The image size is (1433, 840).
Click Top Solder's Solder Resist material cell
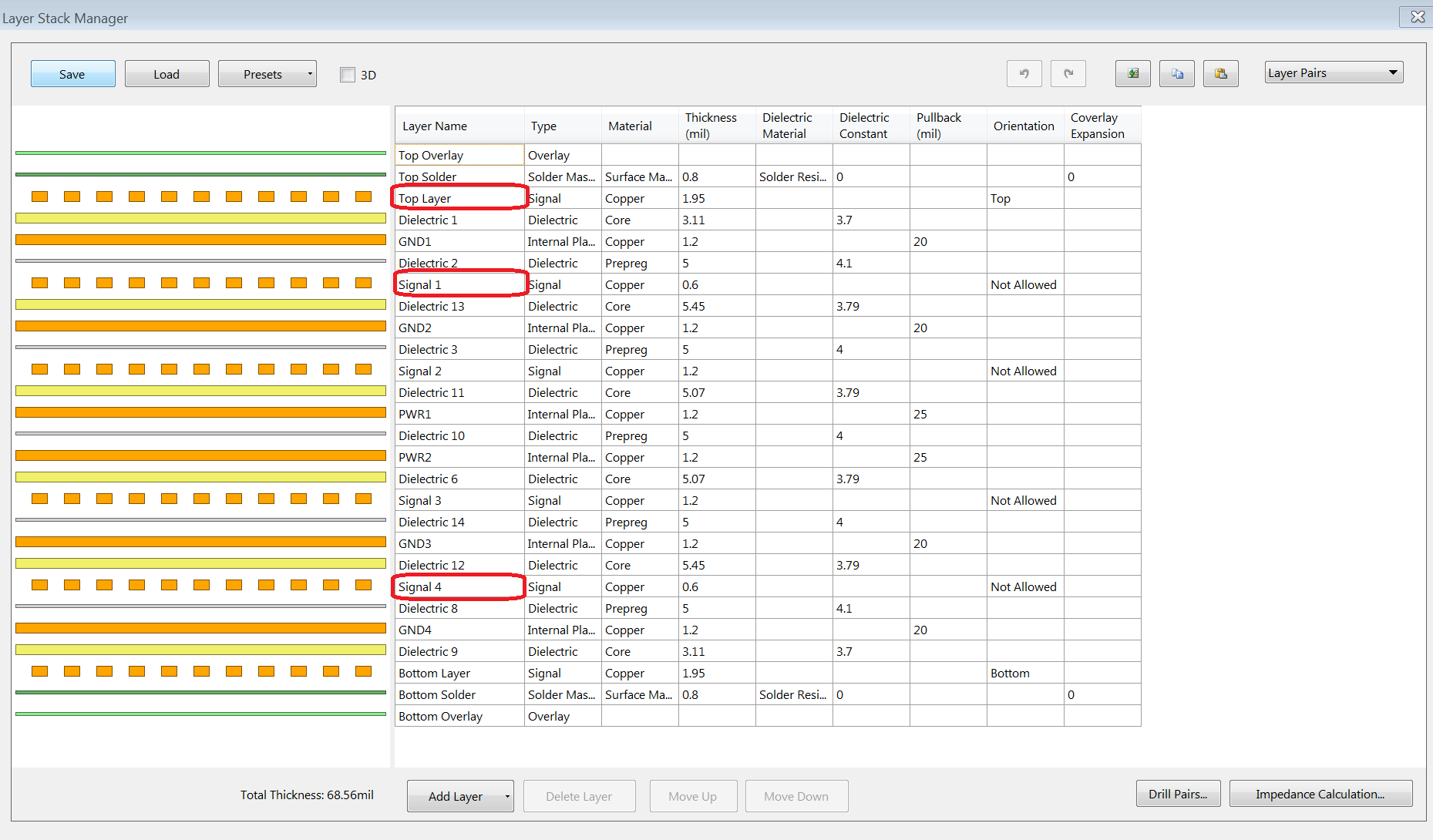point(792,176)
